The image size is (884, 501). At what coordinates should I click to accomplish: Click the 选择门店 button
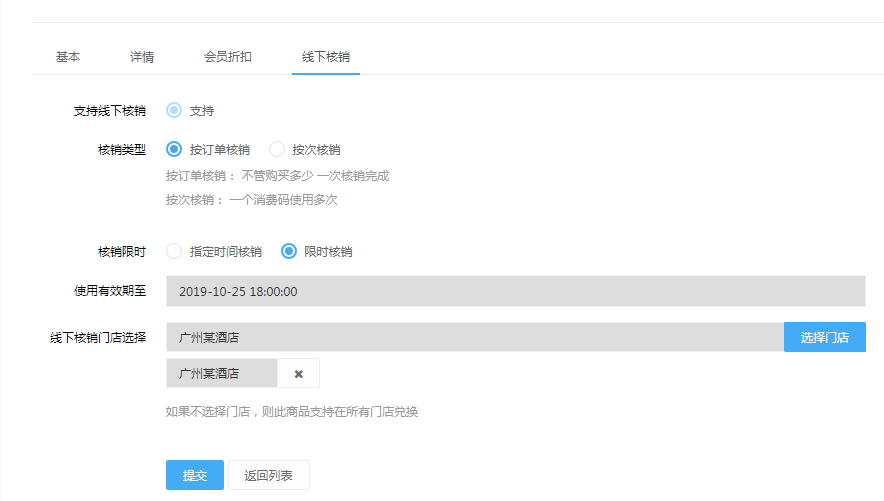click(825, 338)
